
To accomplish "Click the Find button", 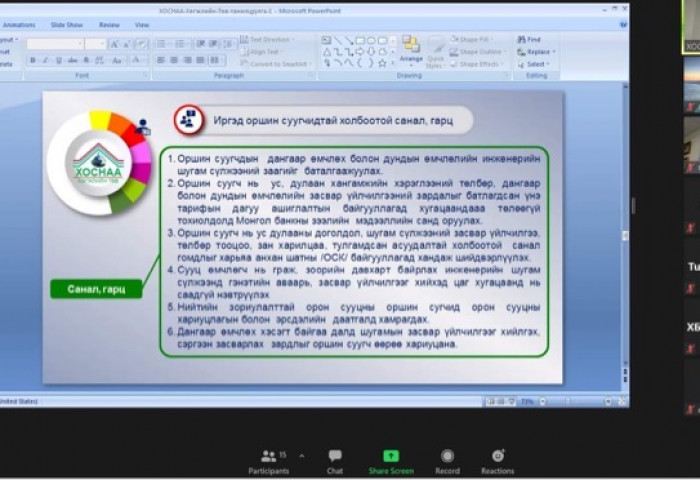I will pyautogui.click(x=529, y=40).
